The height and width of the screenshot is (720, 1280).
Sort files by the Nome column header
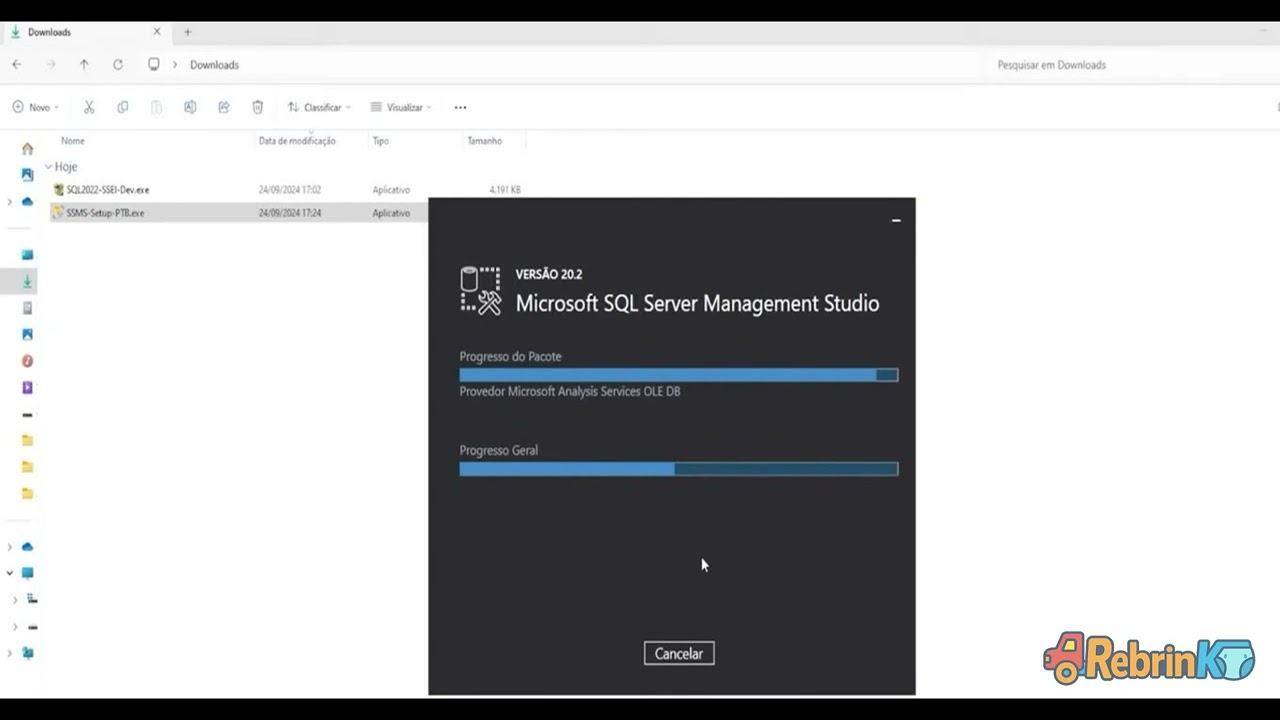click(73, 141)
